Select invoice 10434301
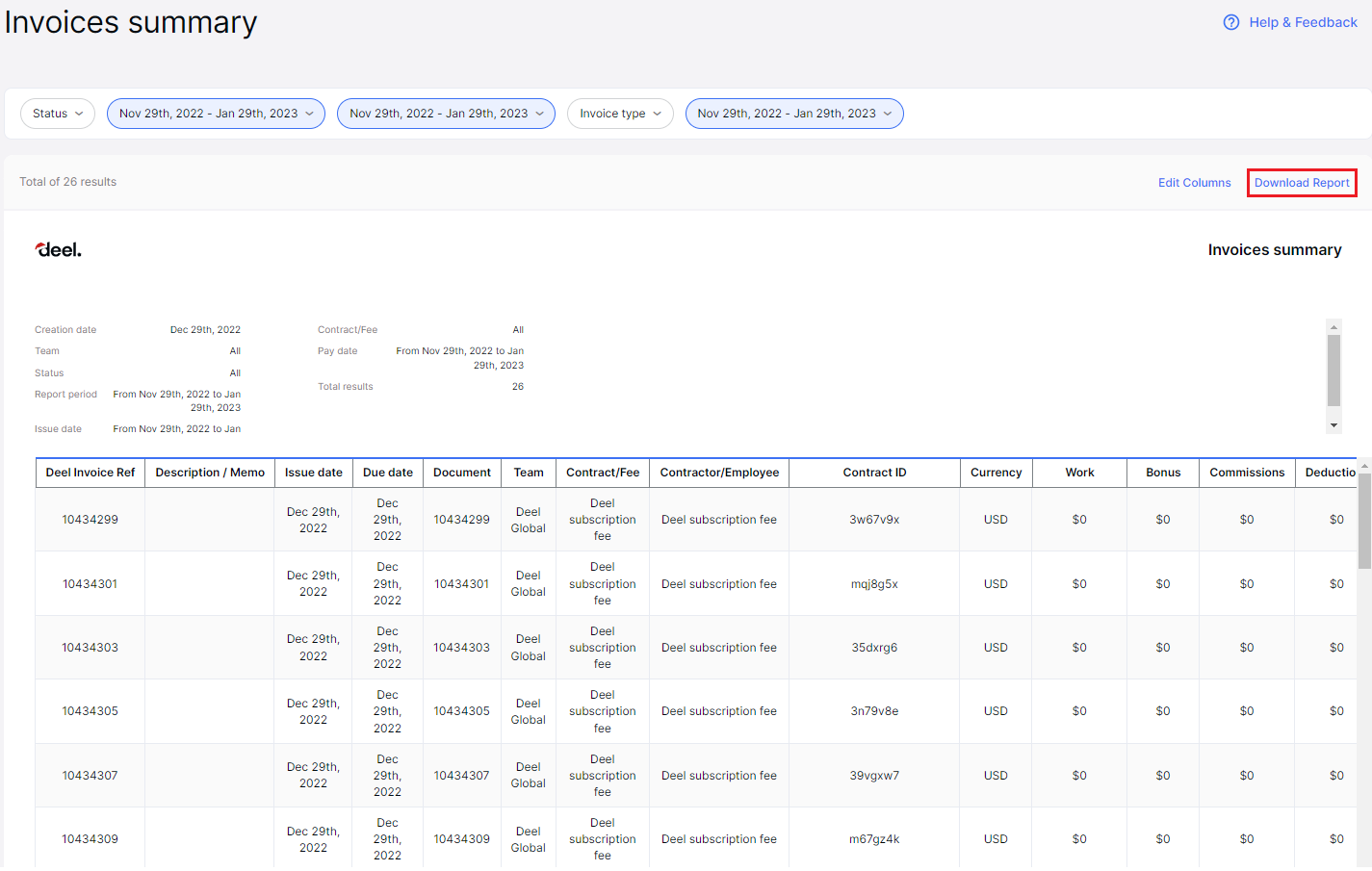 coord(90,583)
